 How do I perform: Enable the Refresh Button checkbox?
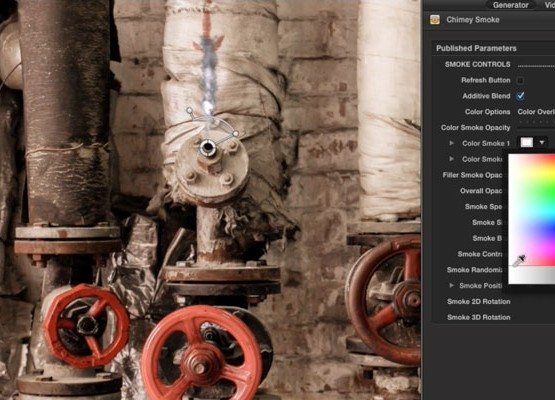(x=520, y=80)
